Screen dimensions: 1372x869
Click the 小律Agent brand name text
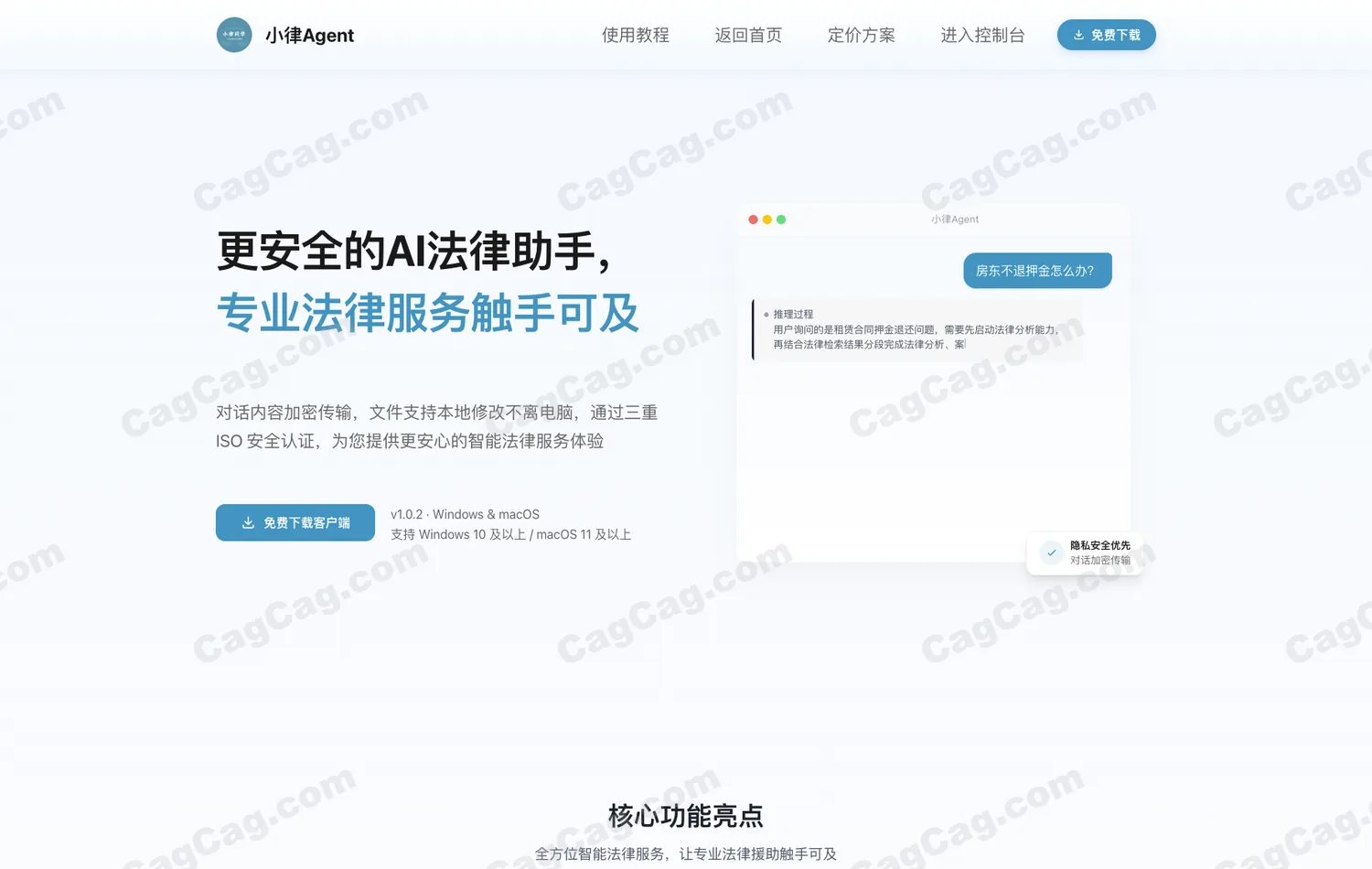coord(309,35)
